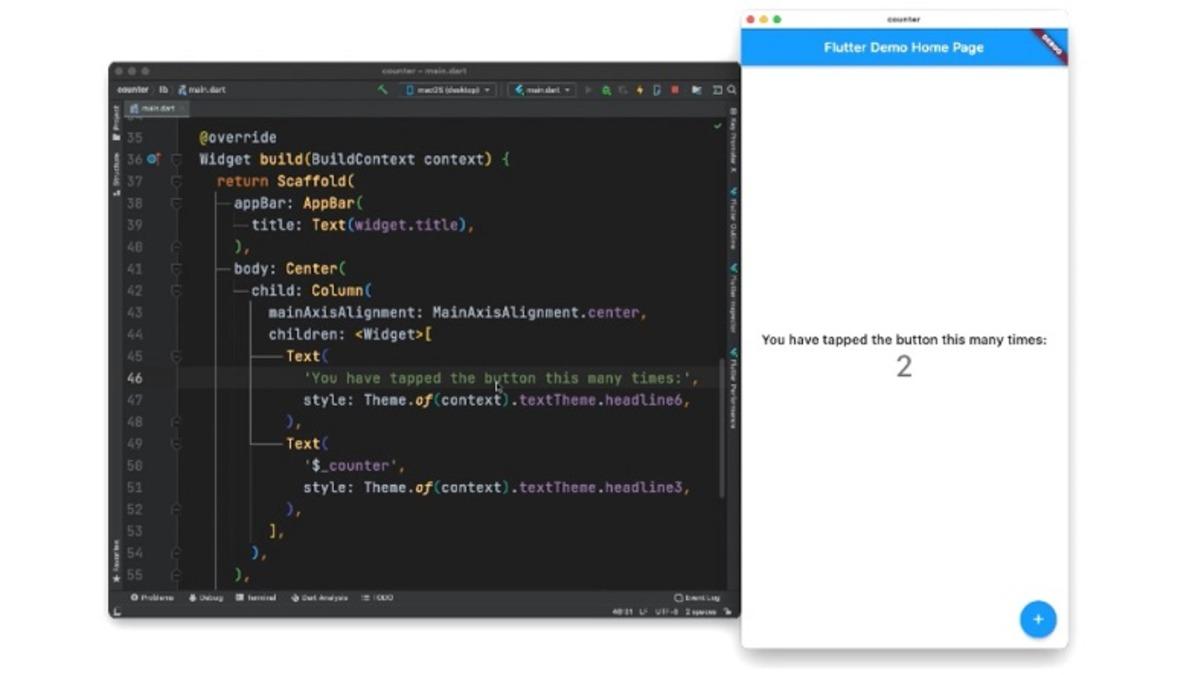Open the Dart Analysis panel
The height and width of the screenshot is (675, 1200).
pos(322,597)
